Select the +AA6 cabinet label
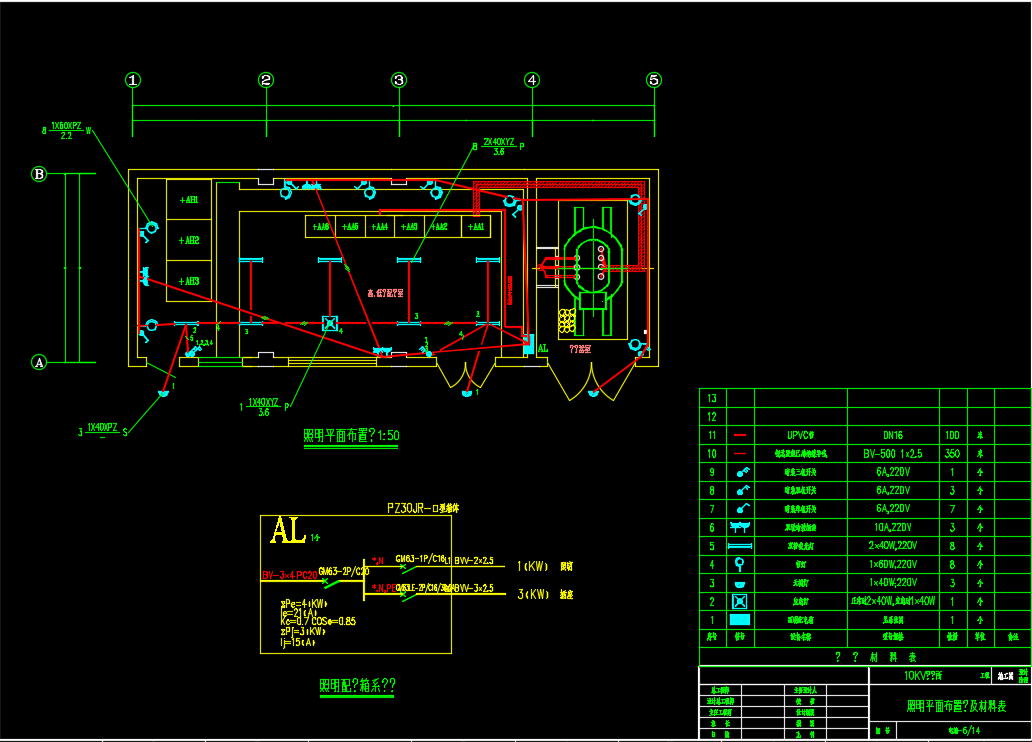This screenshot has width=1032, height=742. [x=321, y=226]
